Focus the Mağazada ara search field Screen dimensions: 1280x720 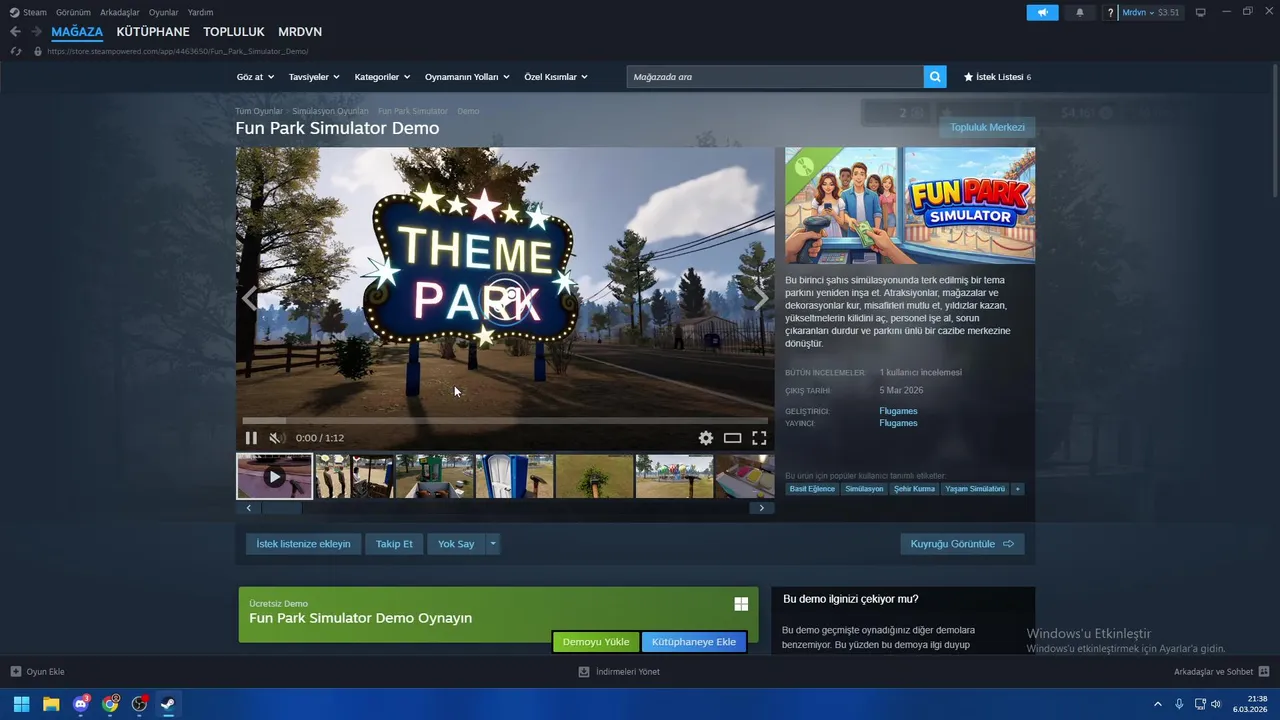pyautogui.click(x=775, y=77)
